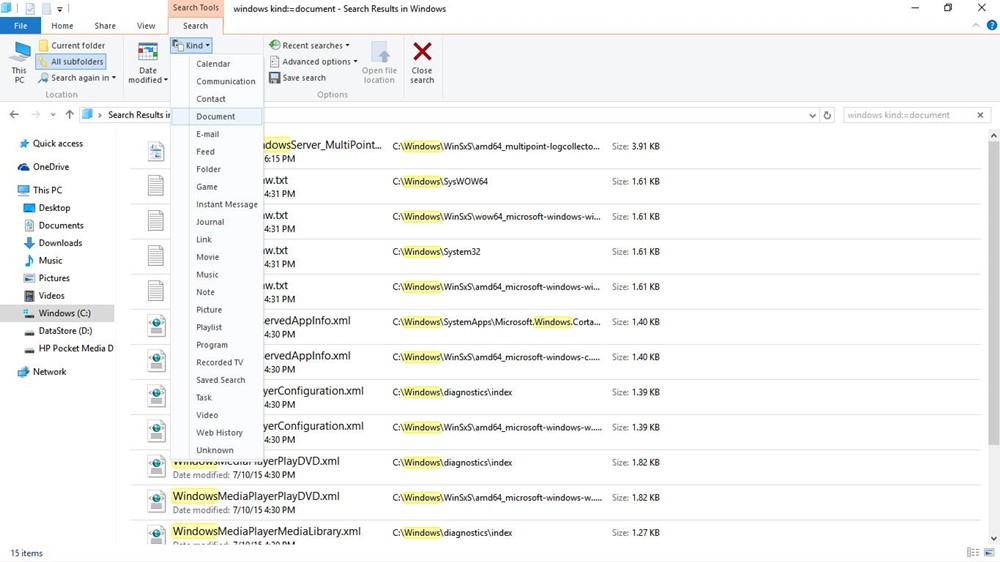The width and height of the screenshot is (1000, 562).
Task: Expand address bar history chevron
Action: click(812, 115)
